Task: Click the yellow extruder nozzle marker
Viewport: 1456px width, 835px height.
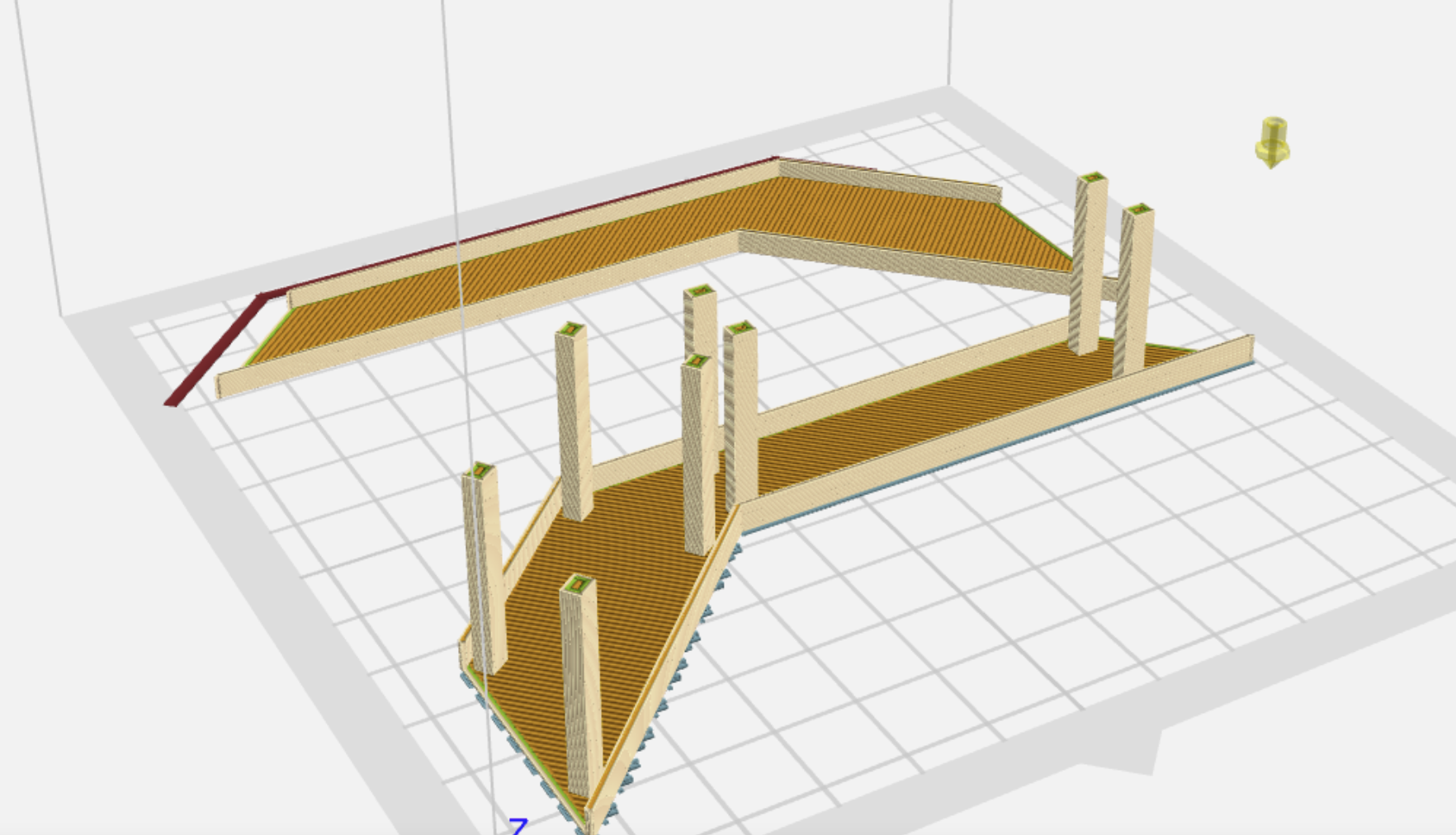Action: [x=1272, y=143]
